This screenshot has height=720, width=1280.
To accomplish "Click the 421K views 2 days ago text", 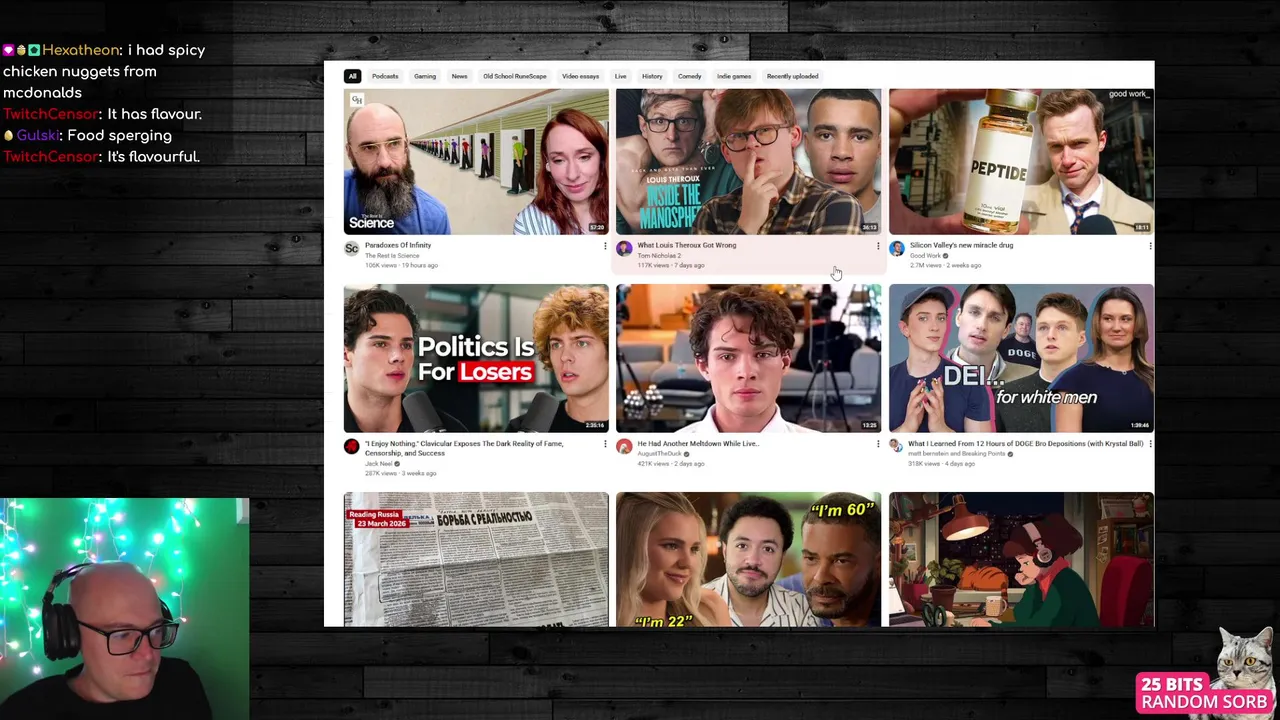I will 671,464.
